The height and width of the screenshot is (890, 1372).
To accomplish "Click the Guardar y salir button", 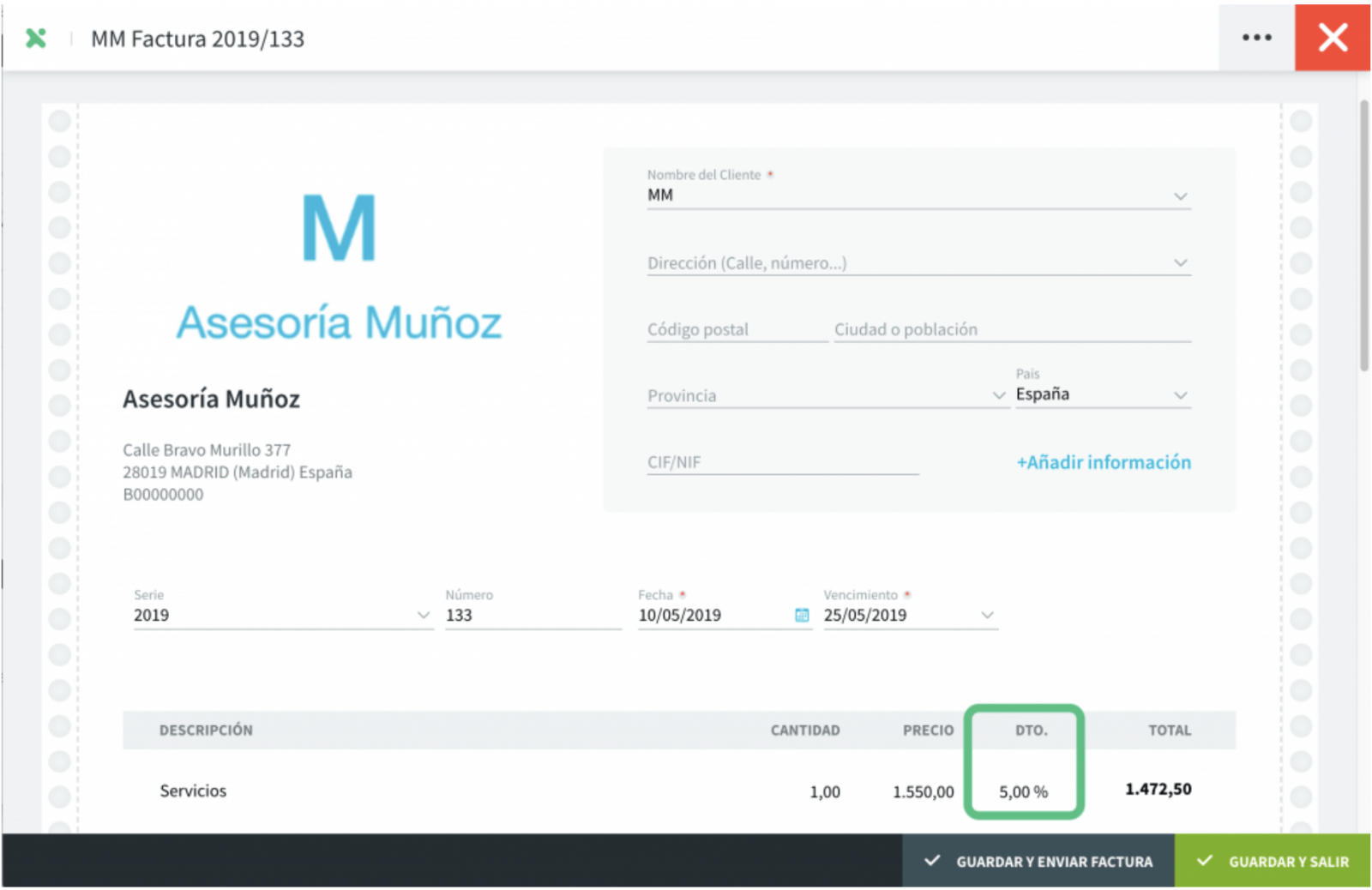I will tap(1273, 861).
